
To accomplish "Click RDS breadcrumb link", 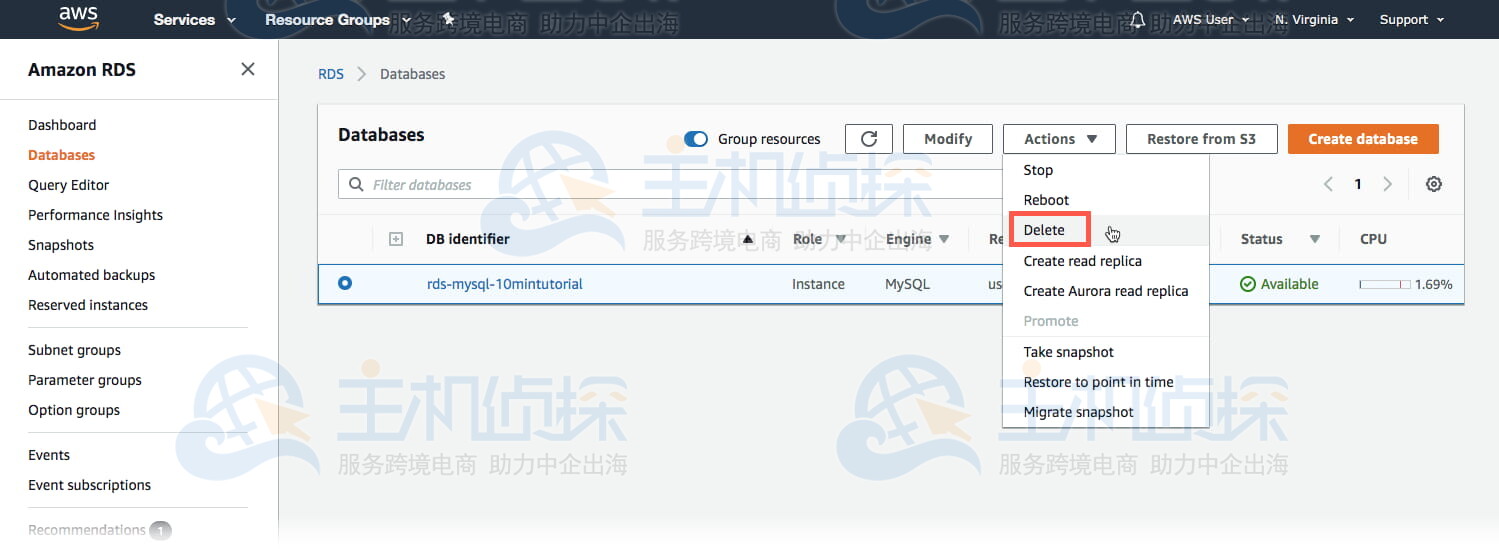I will coord(331,74).
